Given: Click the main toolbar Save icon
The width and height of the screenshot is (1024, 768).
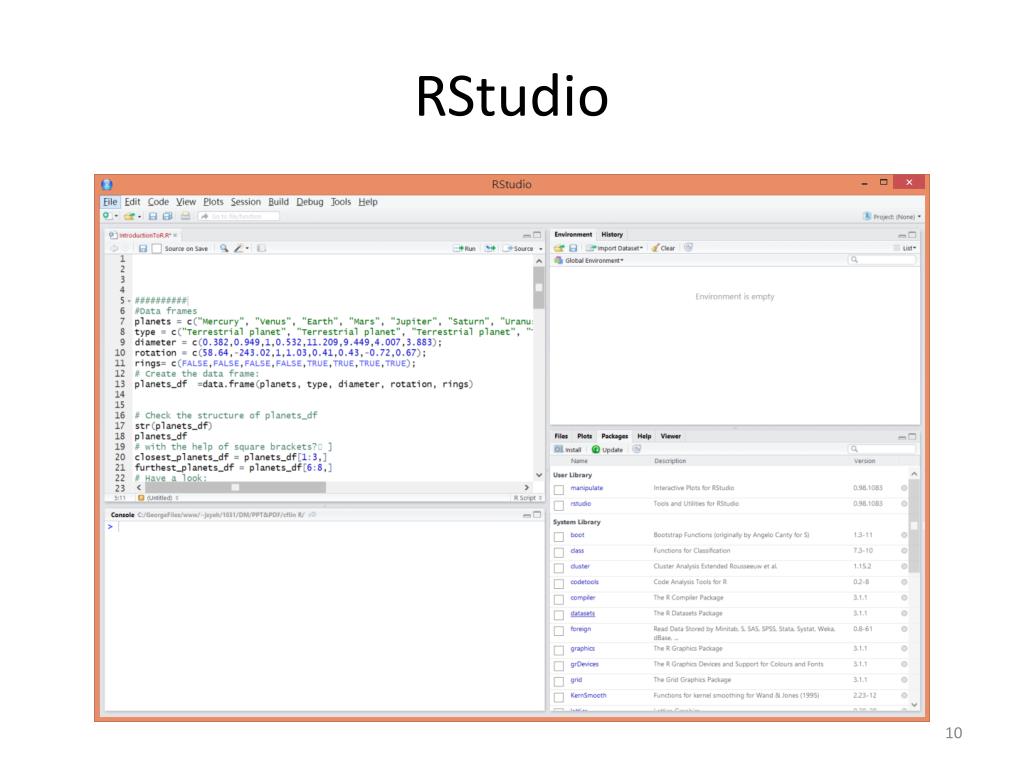Looking at the screenshot, I should point(153,216).
